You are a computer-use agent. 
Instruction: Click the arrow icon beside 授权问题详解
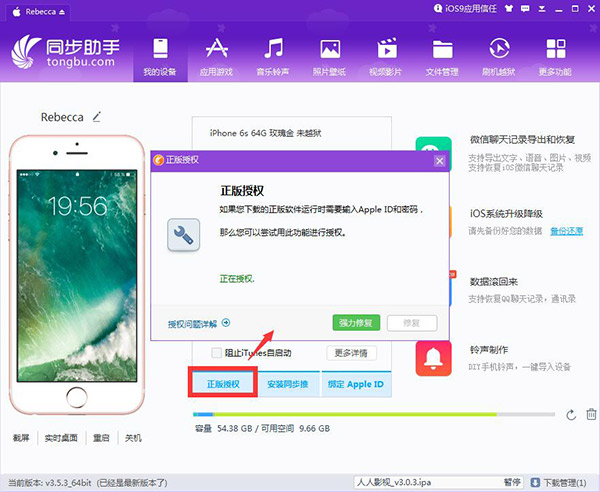point(226,323)
